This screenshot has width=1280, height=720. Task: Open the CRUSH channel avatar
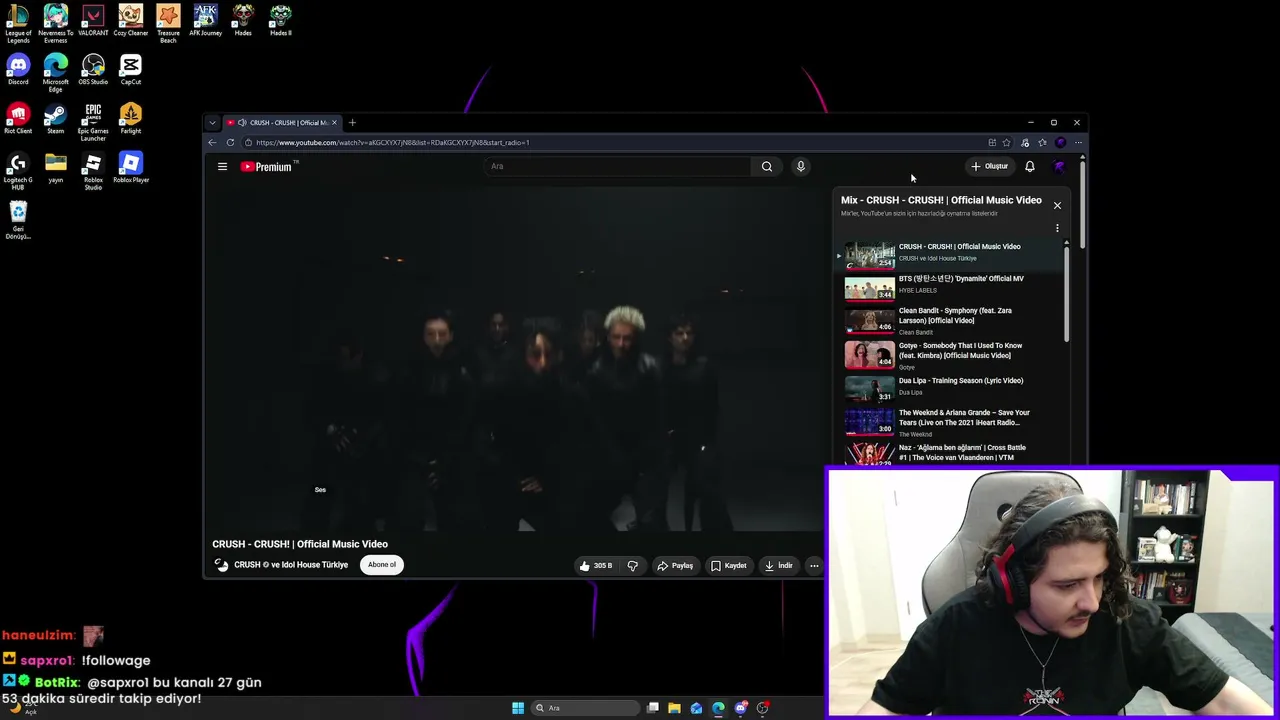(x=221, y=565)
